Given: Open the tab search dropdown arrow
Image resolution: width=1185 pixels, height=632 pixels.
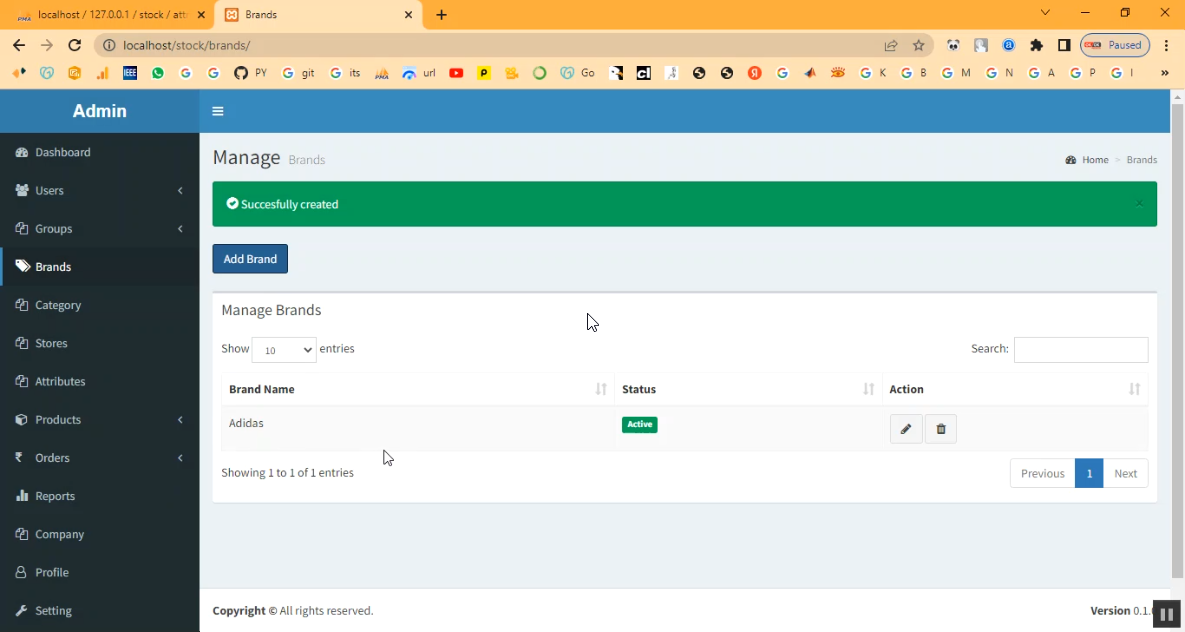Looking at the screenshot, I should point(1045,13).
